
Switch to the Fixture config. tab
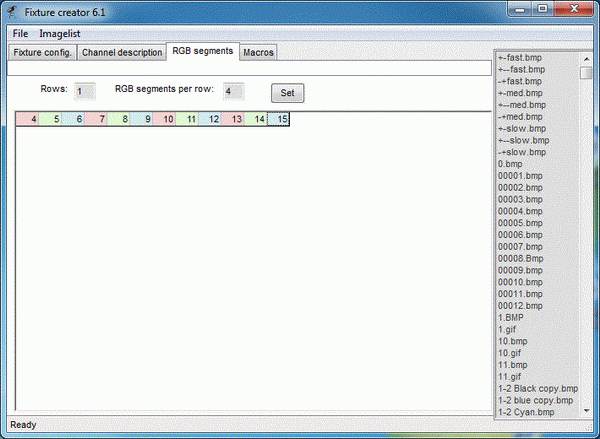(42, 52)
